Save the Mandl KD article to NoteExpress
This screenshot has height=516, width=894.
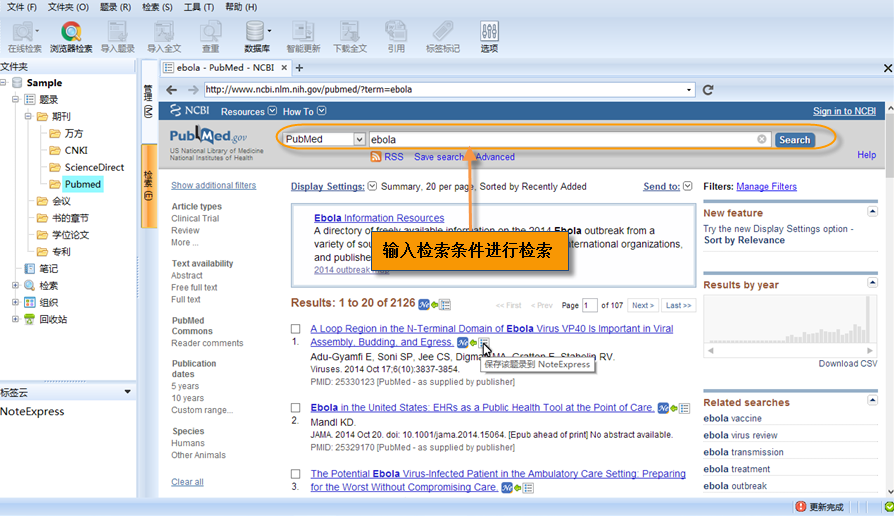click(x=685, y=408)
